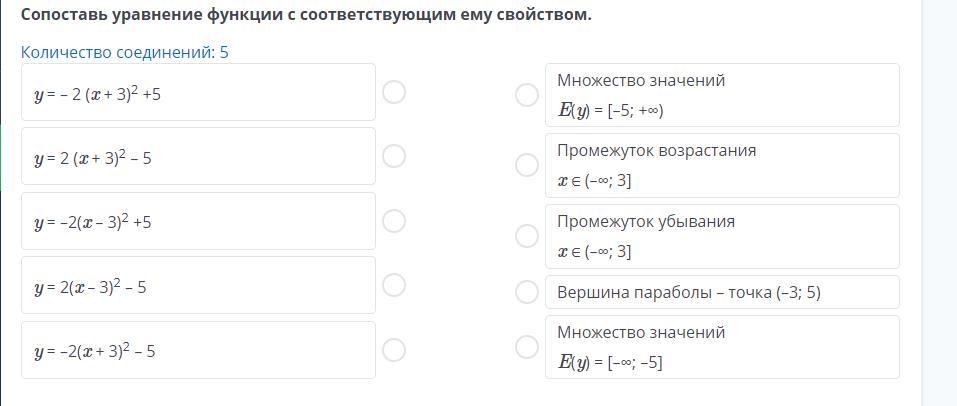Select connector circle beside y = −2(x+3)² + 5
This screenshot has height=406, width=957.
click(x=394, y=92)
